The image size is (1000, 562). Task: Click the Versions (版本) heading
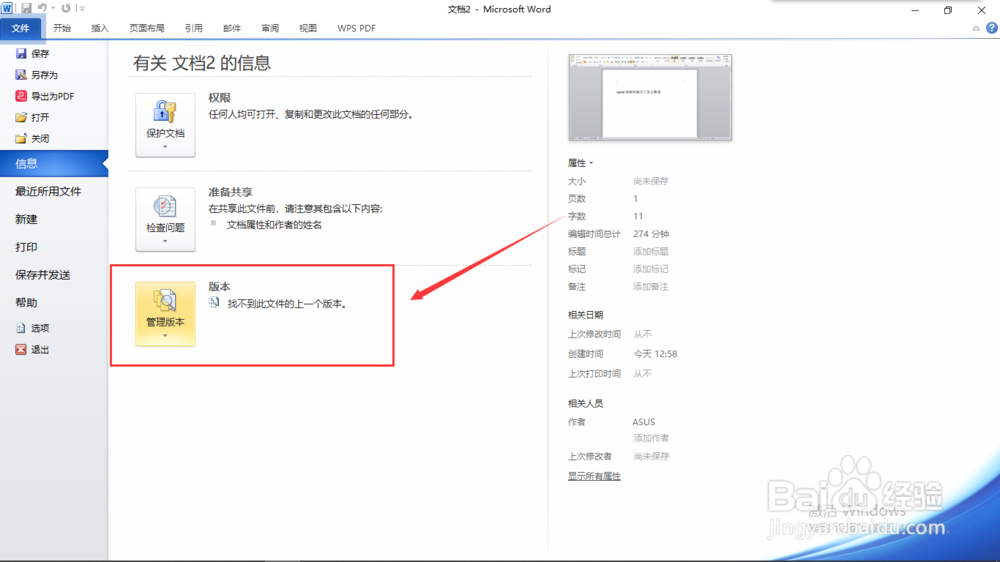point(219,286)
